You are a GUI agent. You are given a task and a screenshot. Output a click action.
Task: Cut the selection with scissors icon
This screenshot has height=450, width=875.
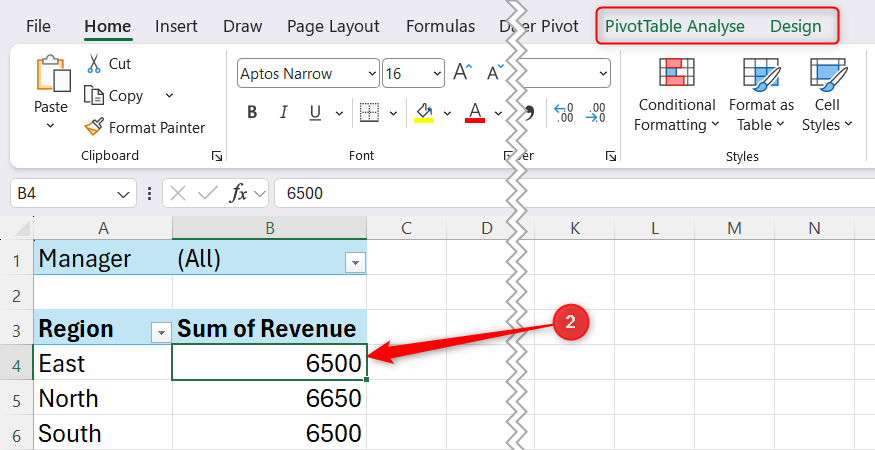(94, 63)
